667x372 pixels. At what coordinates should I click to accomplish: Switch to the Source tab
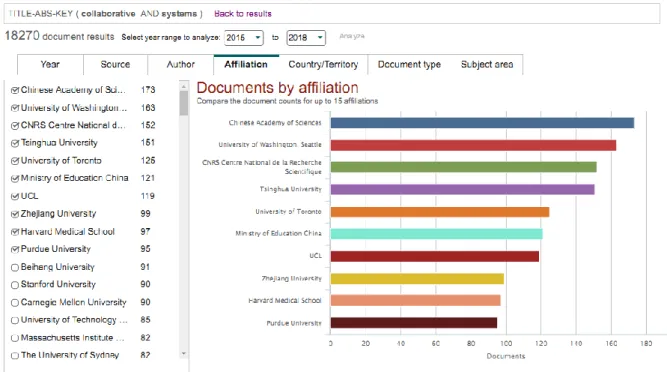(x=115, y=65)
